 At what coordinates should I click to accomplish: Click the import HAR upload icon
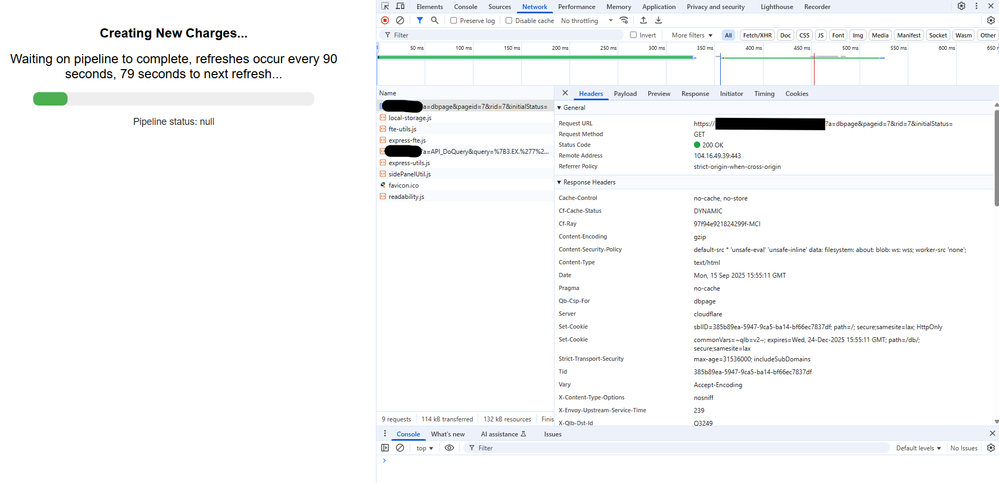click(x=643, y=20)
